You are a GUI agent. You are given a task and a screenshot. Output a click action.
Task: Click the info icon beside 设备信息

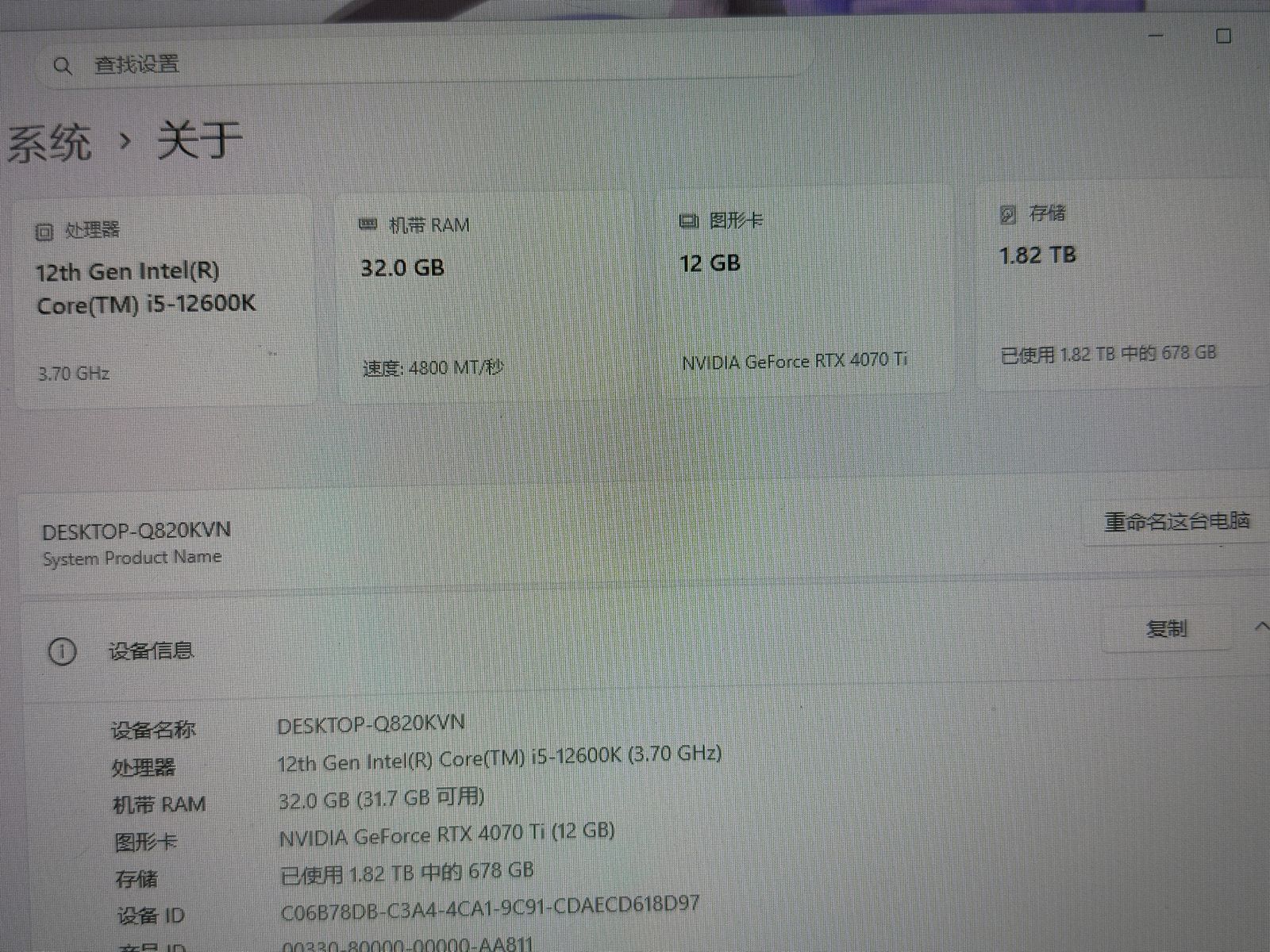(x=63, y=652)
